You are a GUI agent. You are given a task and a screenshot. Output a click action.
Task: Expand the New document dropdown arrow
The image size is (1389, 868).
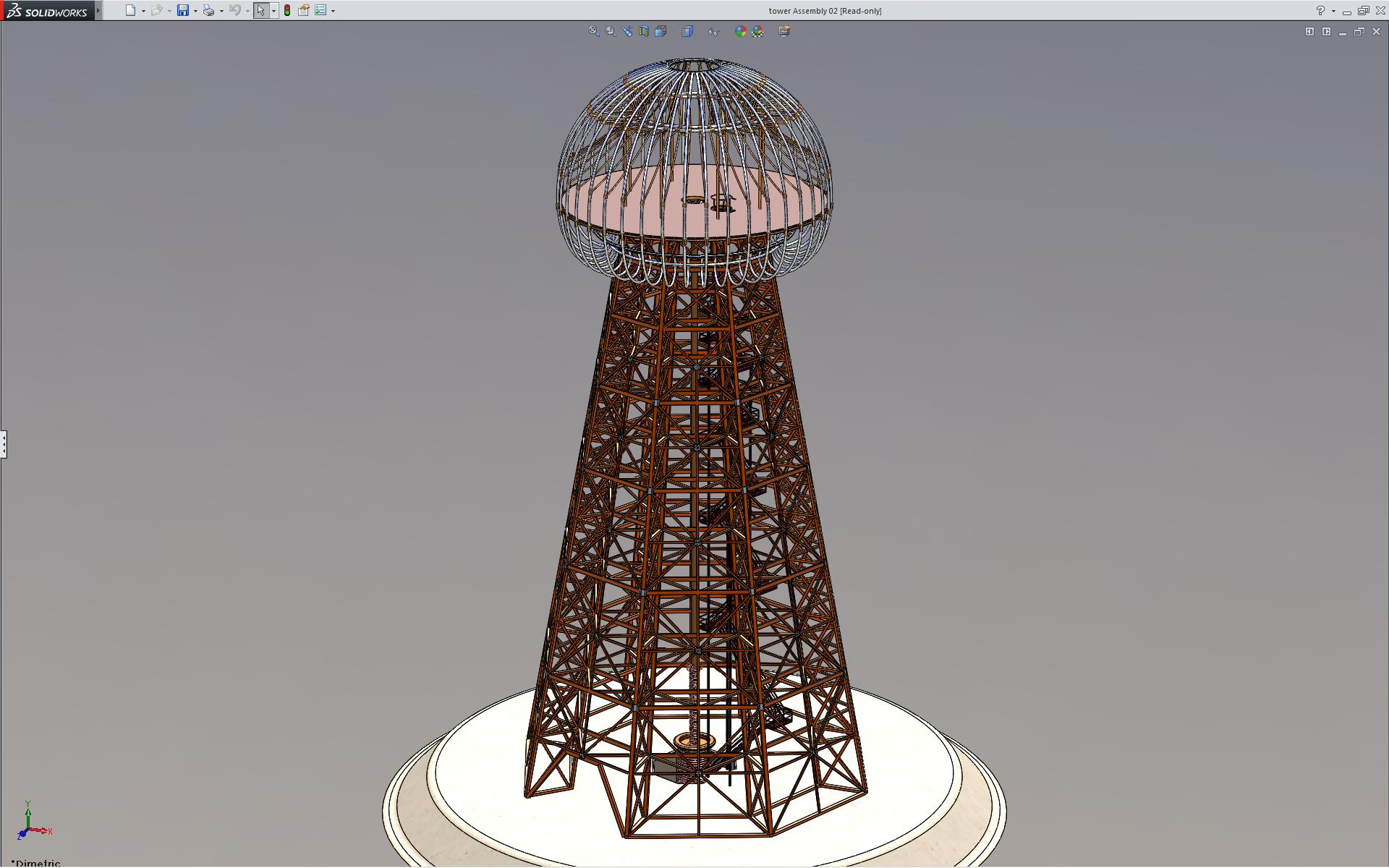click(143, 11)
